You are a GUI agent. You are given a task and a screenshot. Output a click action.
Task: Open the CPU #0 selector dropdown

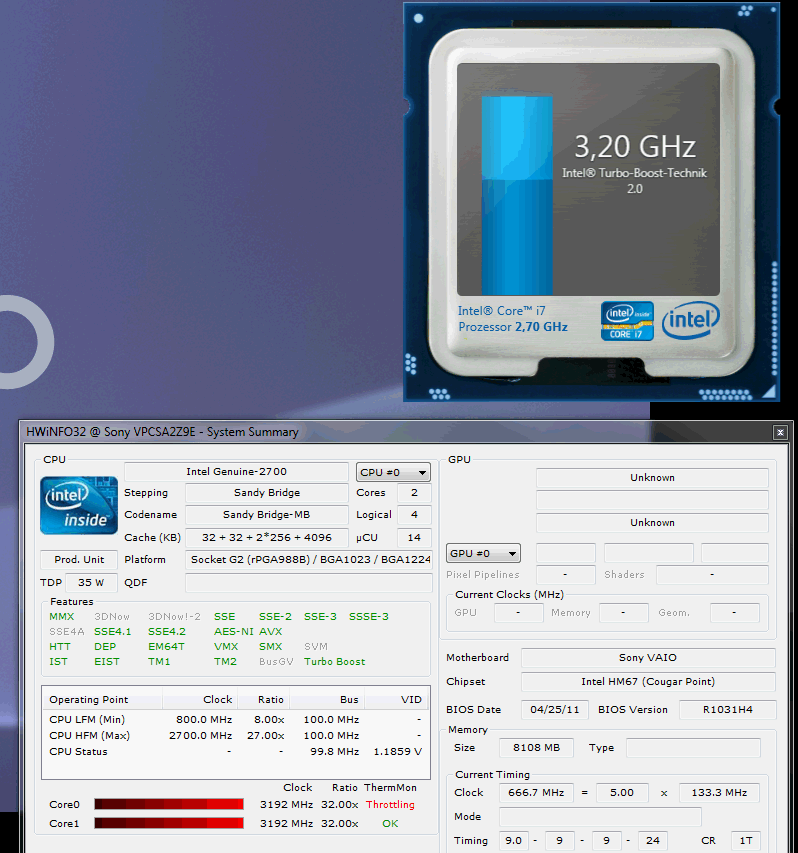click(x=393, y=472)
